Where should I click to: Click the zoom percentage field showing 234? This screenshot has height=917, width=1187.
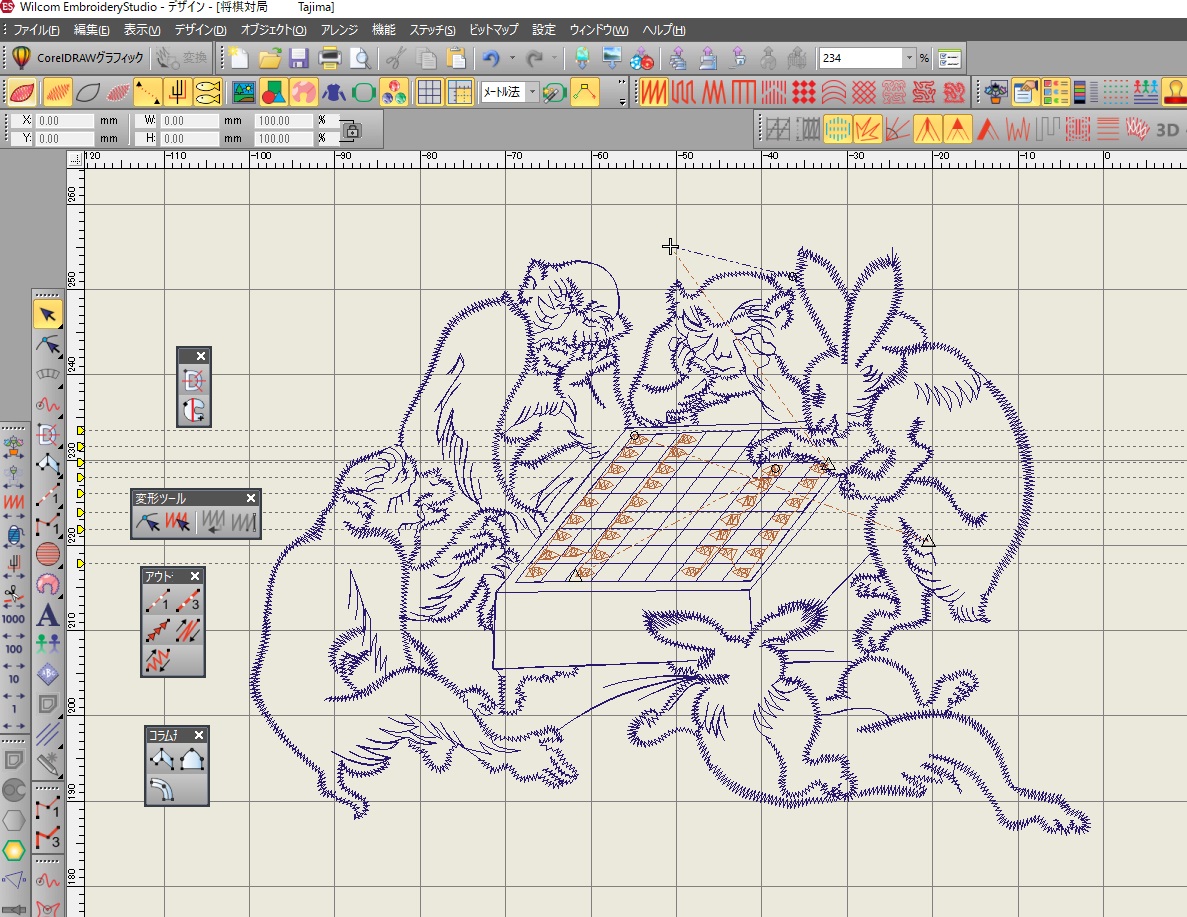click(861, 58)
